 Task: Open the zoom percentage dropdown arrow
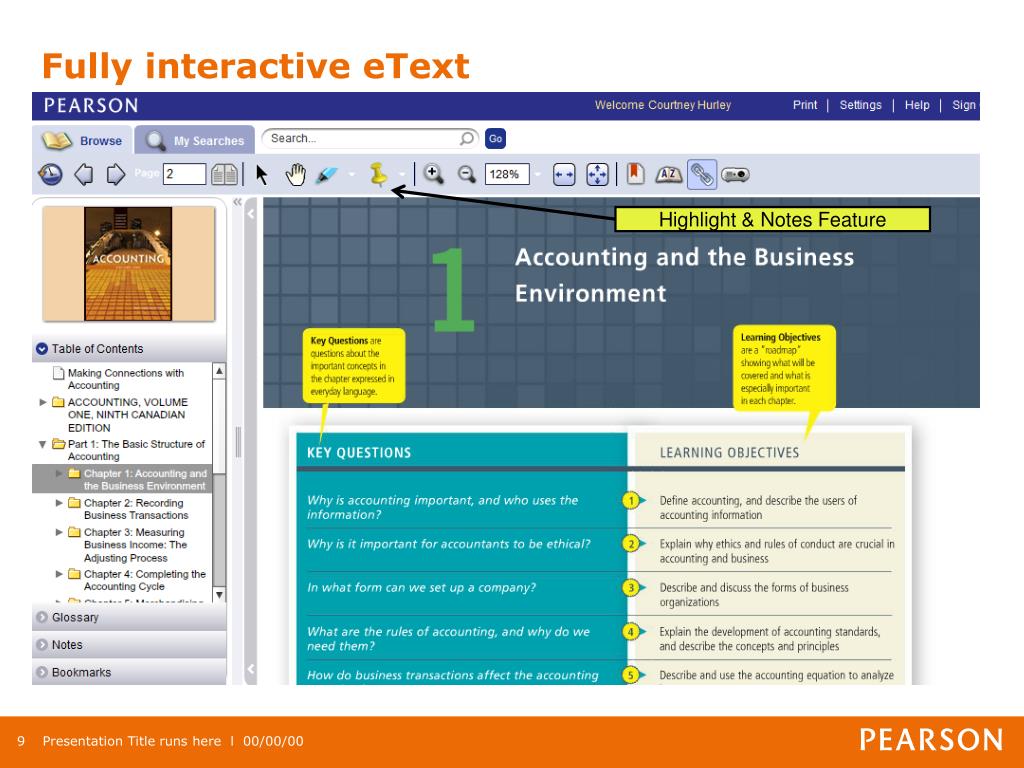(x=537, y=174)
